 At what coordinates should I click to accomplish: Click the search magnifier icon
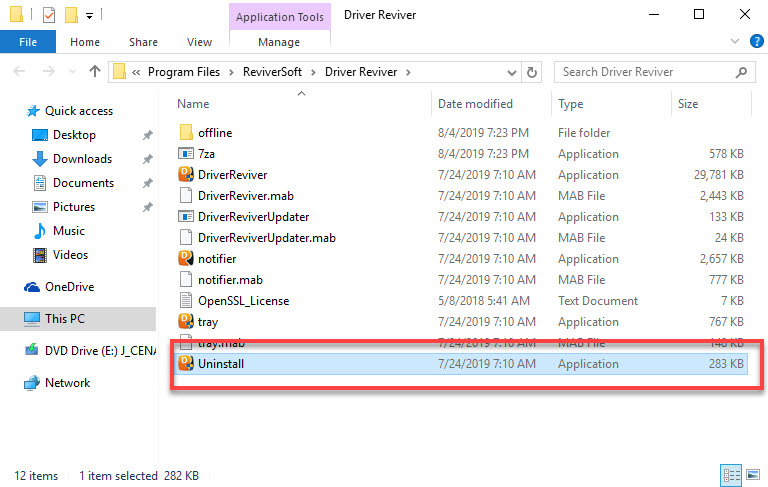click(742, 72)
